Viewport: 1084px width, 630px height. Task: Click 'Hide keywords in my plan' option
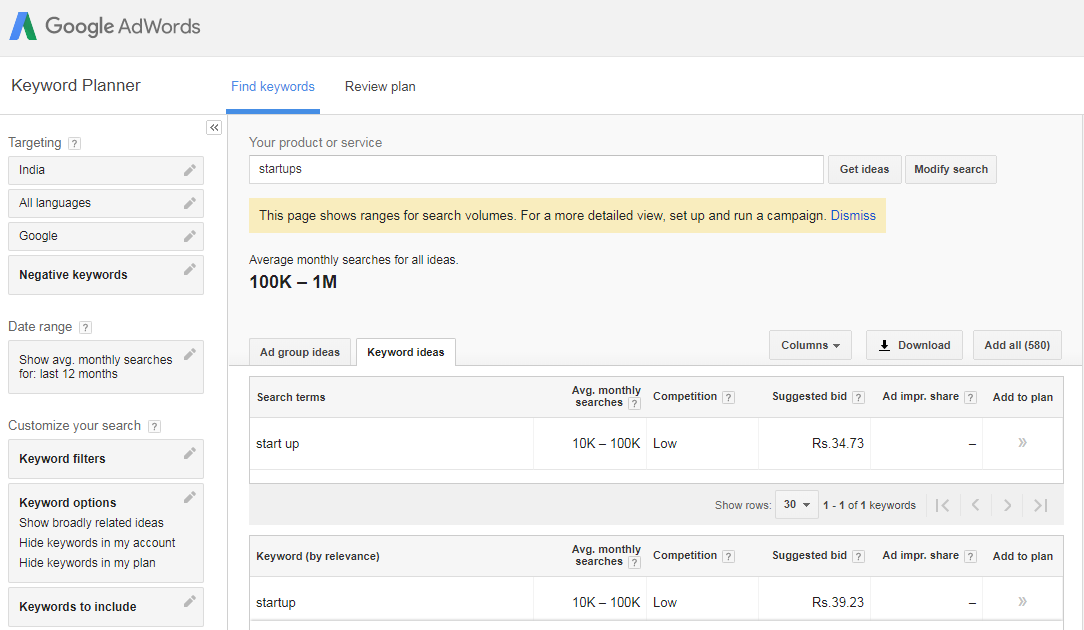[x=87, y=563]
